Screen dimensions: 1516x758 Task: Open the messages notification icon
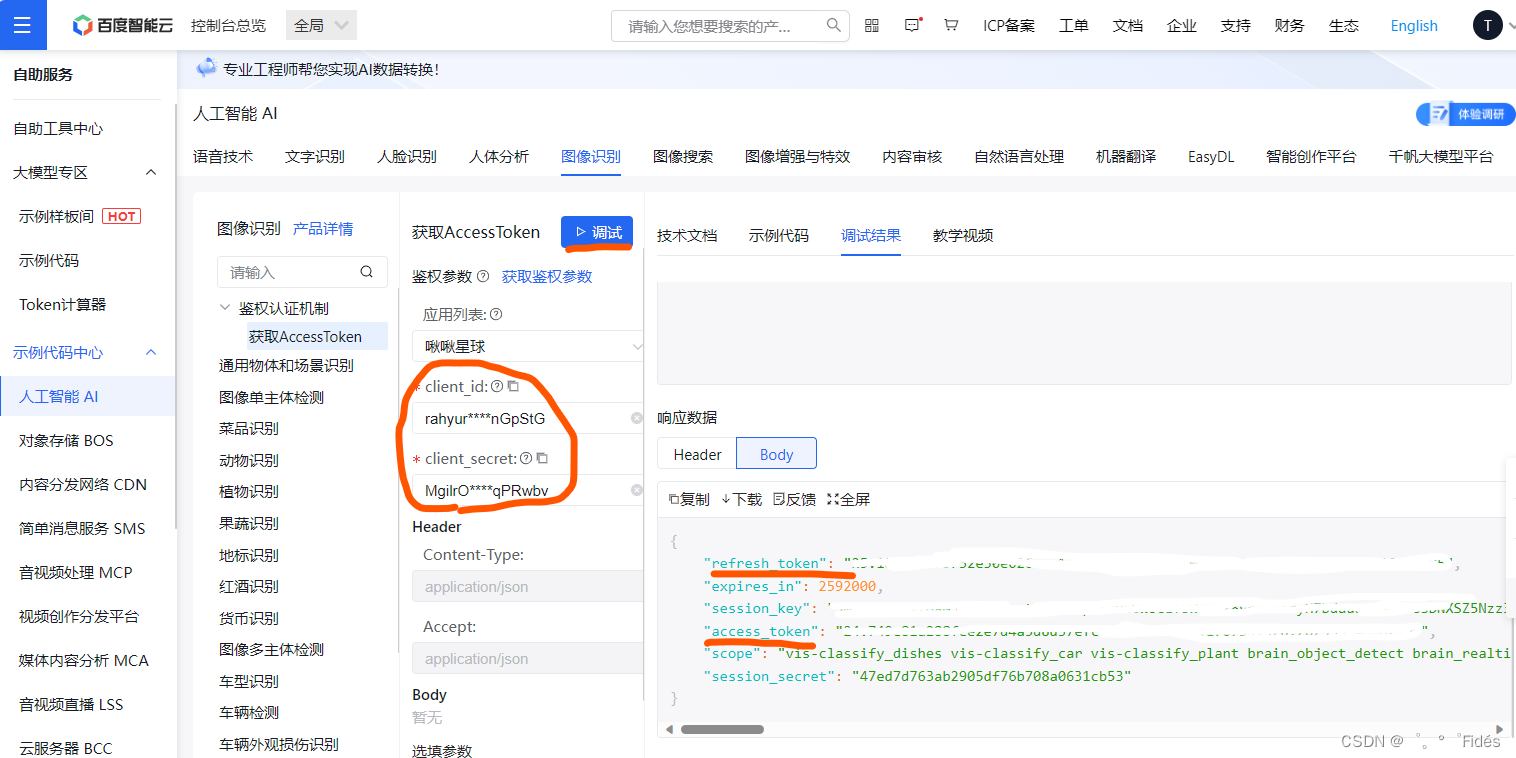pos(912,26)
